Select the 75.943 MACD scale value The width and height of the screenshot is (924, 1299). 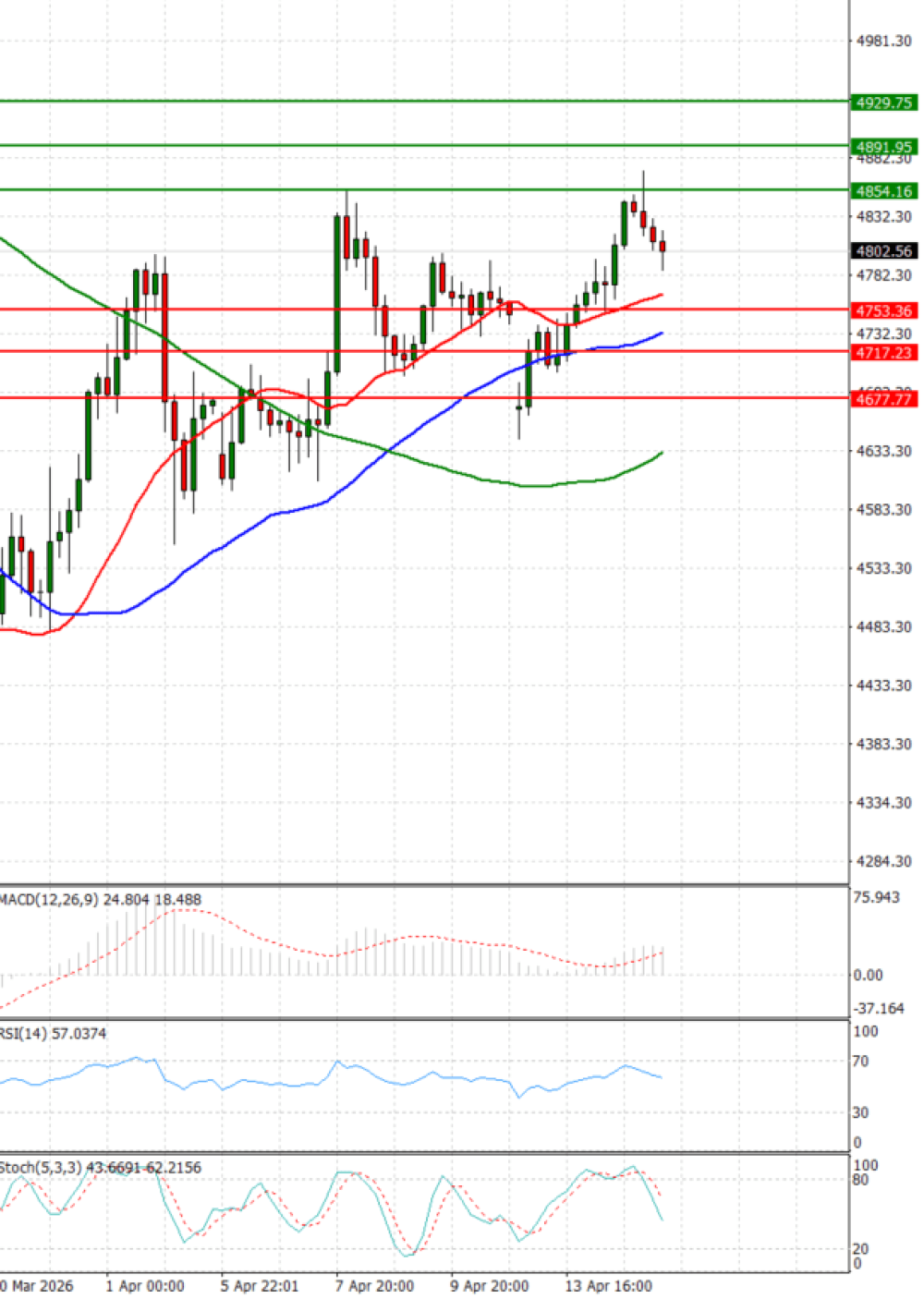[876, 897]
